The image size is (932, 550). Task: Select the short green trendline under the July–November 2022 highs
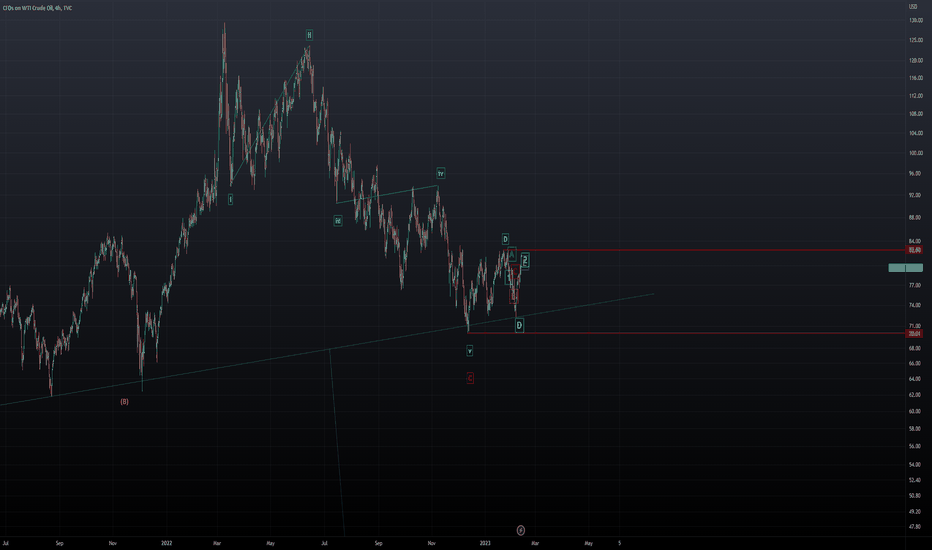point(387,194)
